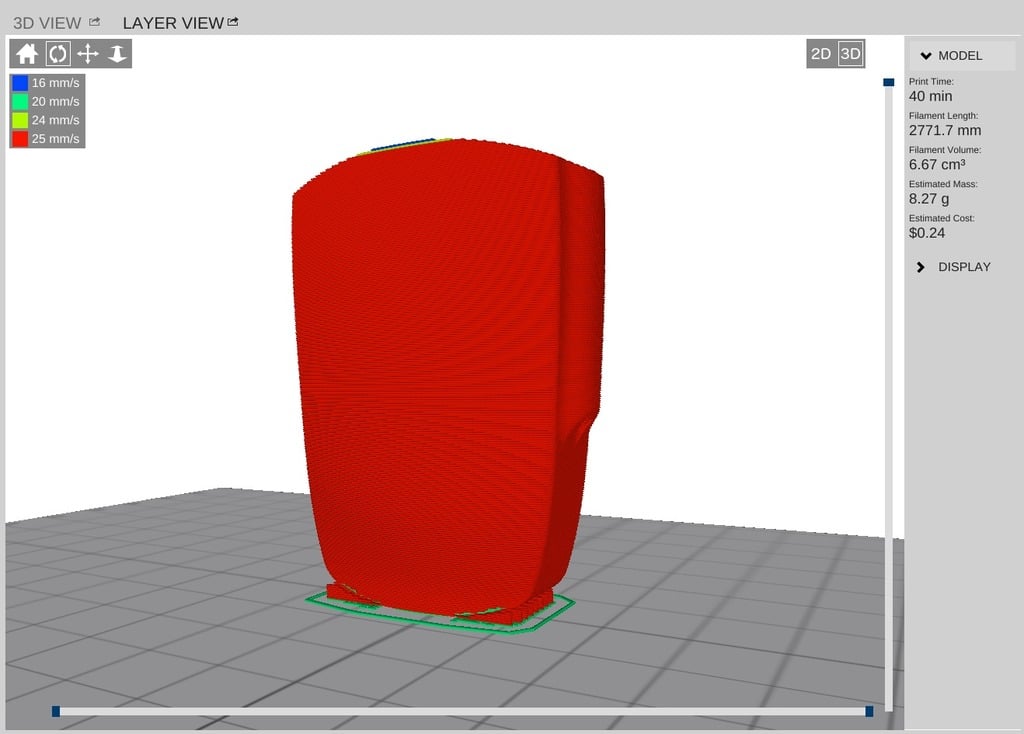The height and width of the screenshot is (734, 1024).
Task: Click the vertical layer slider top handle
Action: 888,83
